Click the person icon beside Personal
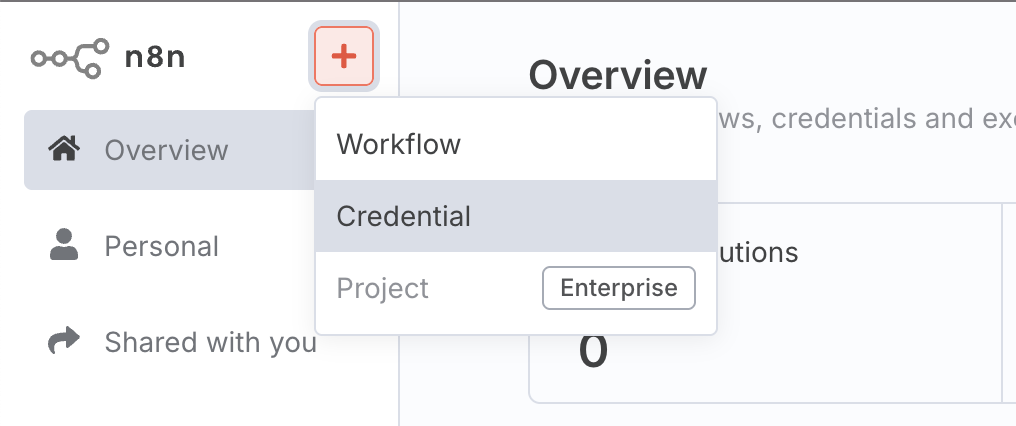1016x426 pixels. tap(64, 246)
